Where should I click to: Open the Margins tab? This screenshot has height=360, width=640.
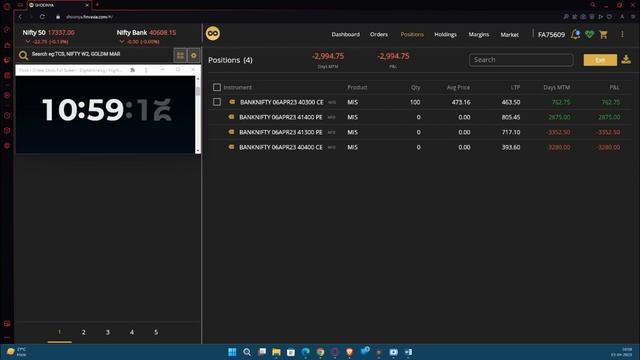point(479,34)
